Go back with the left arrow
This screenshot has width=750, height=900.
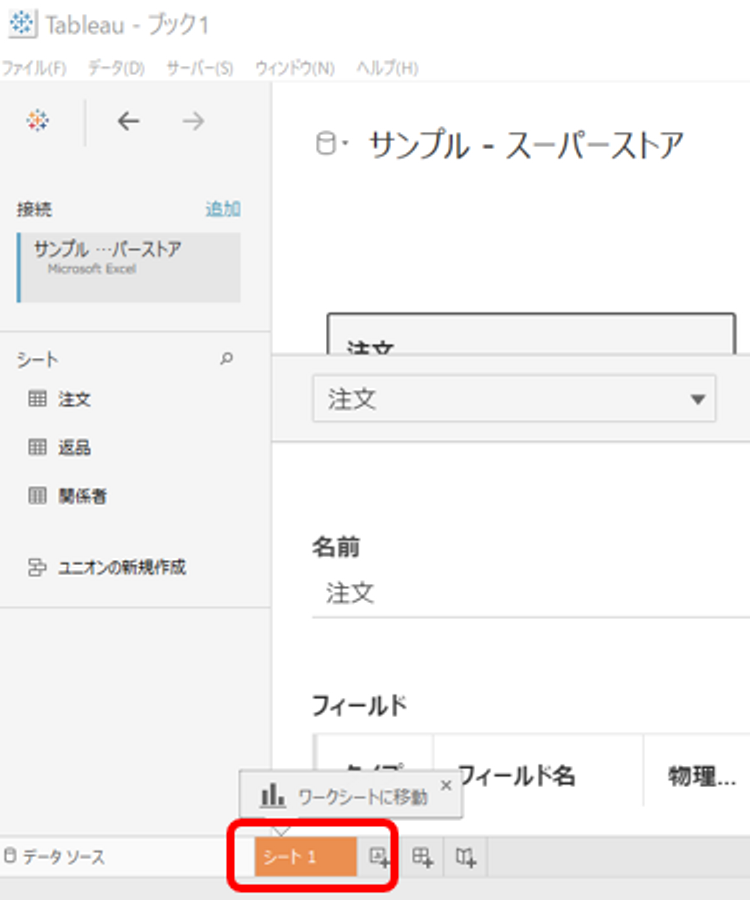(129, 121)
